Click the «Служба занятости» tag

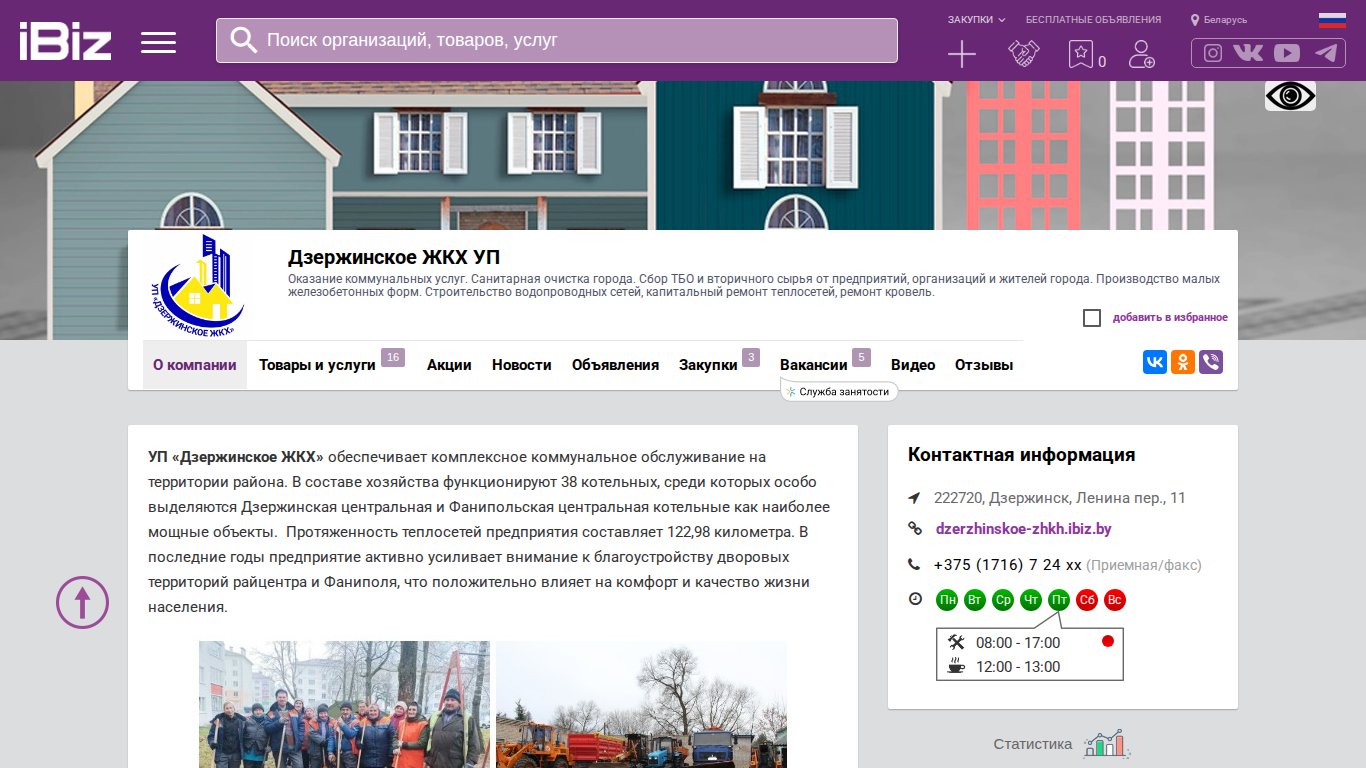839,392
